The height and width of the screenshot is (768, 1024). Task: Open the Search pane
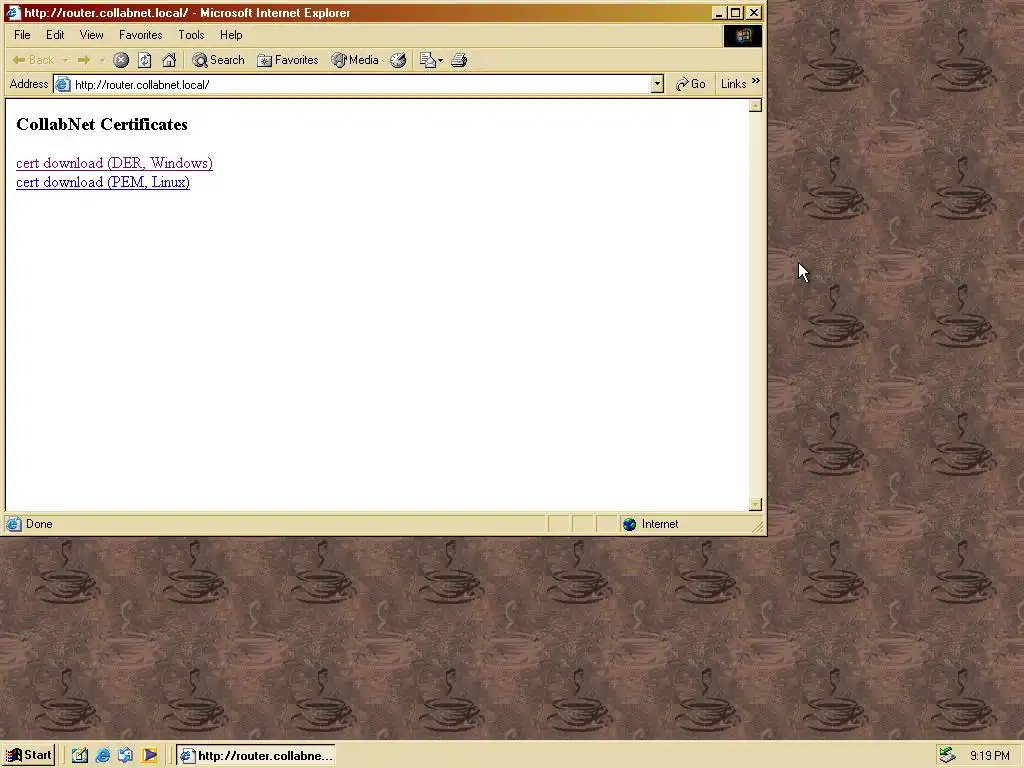click(x=218, y=60)
